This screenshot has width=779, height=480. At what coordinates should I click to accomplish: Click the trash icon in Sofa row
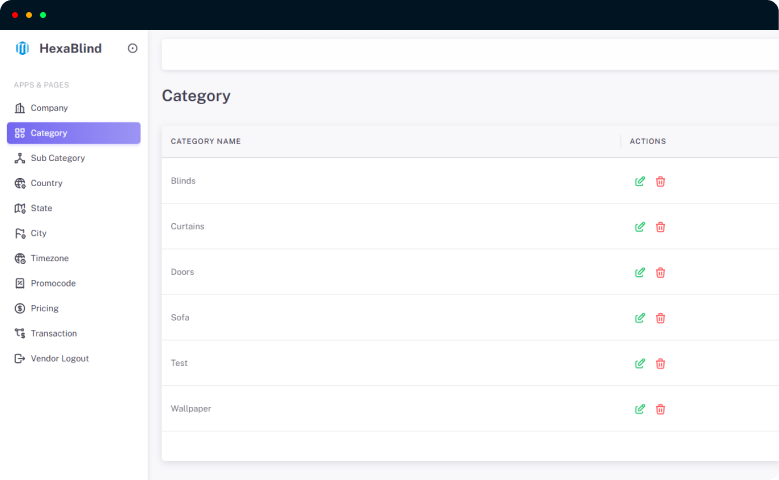660,318
